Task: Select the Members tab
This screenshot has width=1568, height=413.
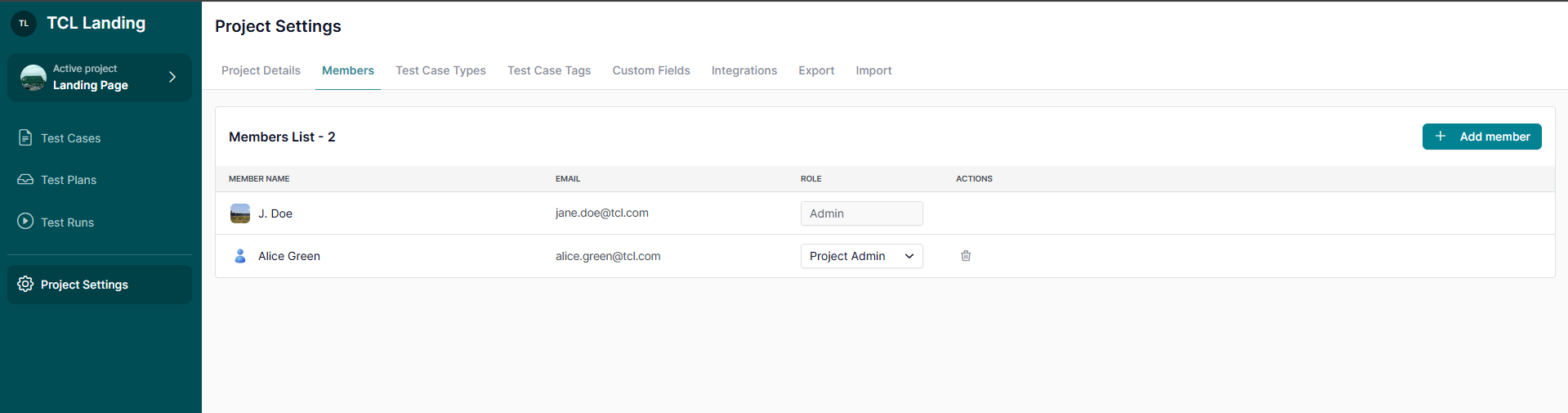Action: [348, 70]
